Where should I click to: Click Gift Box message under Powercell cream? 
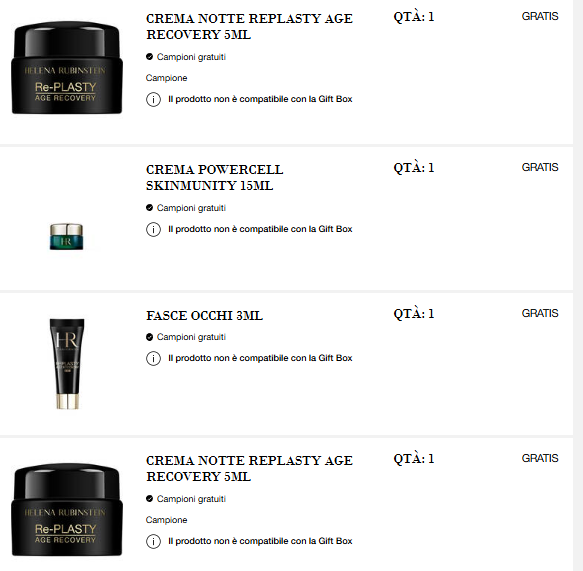point(260,229)
